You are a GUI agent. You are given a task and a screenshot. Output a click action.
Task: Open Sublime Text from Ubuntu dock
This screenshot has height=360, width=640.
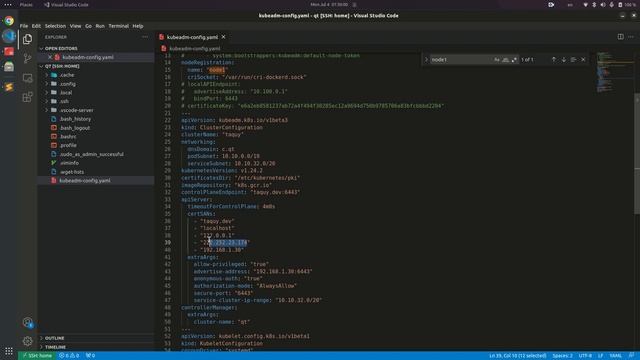click(x=9, y=87)
